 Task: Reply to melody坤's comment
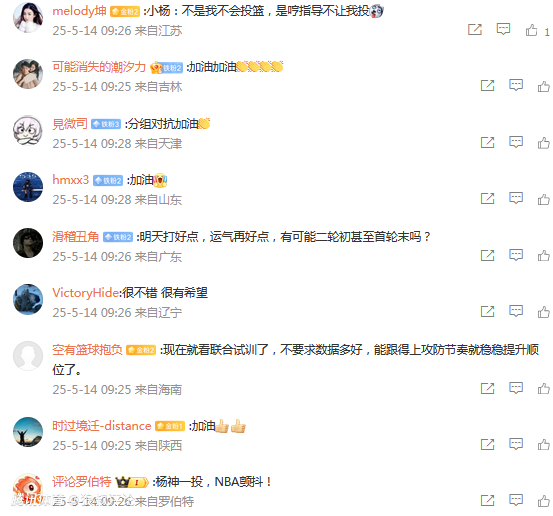(x=503, y=29)
